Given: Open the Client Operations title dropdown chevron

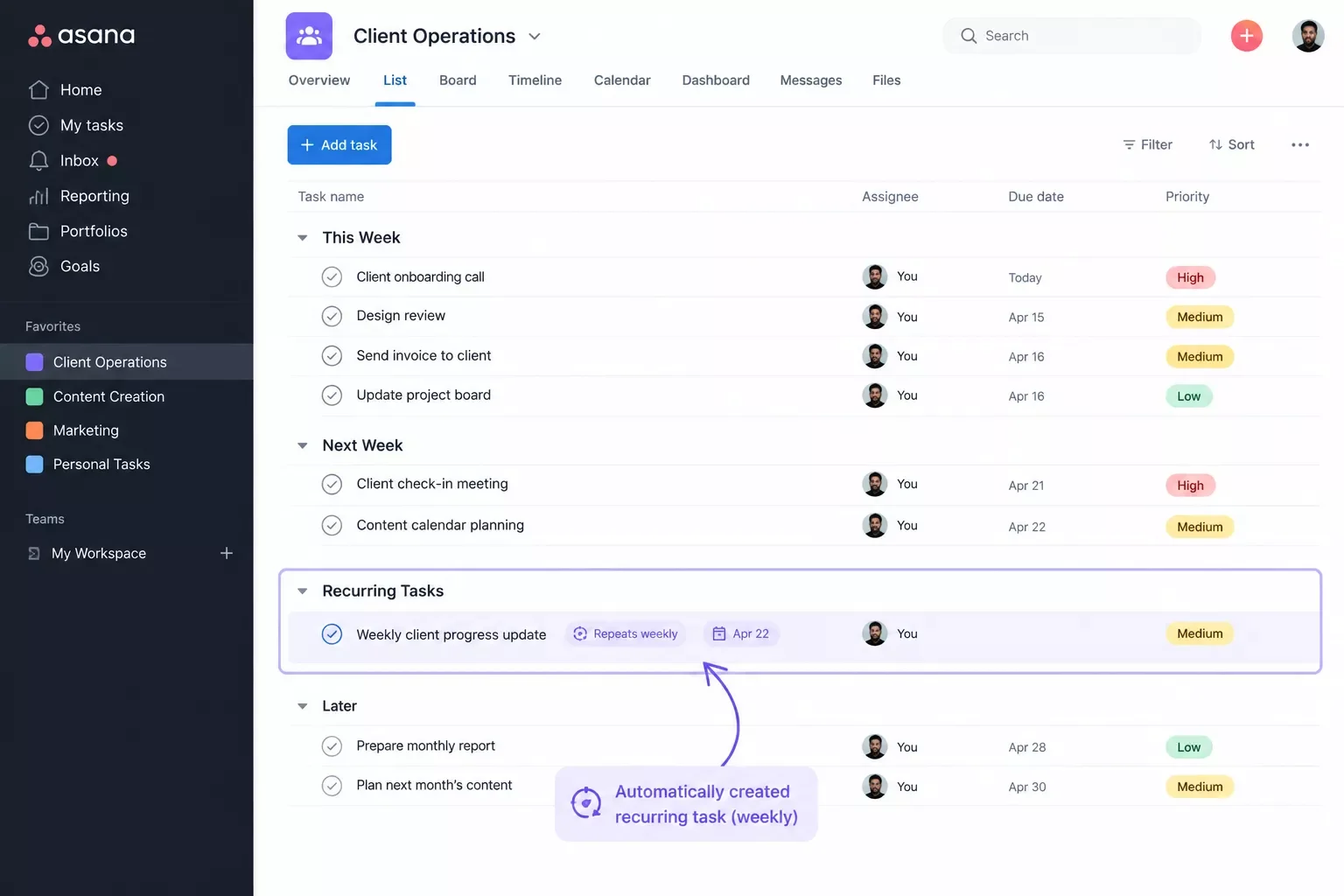Looking at the screenshot, I should tap(535, 37).
